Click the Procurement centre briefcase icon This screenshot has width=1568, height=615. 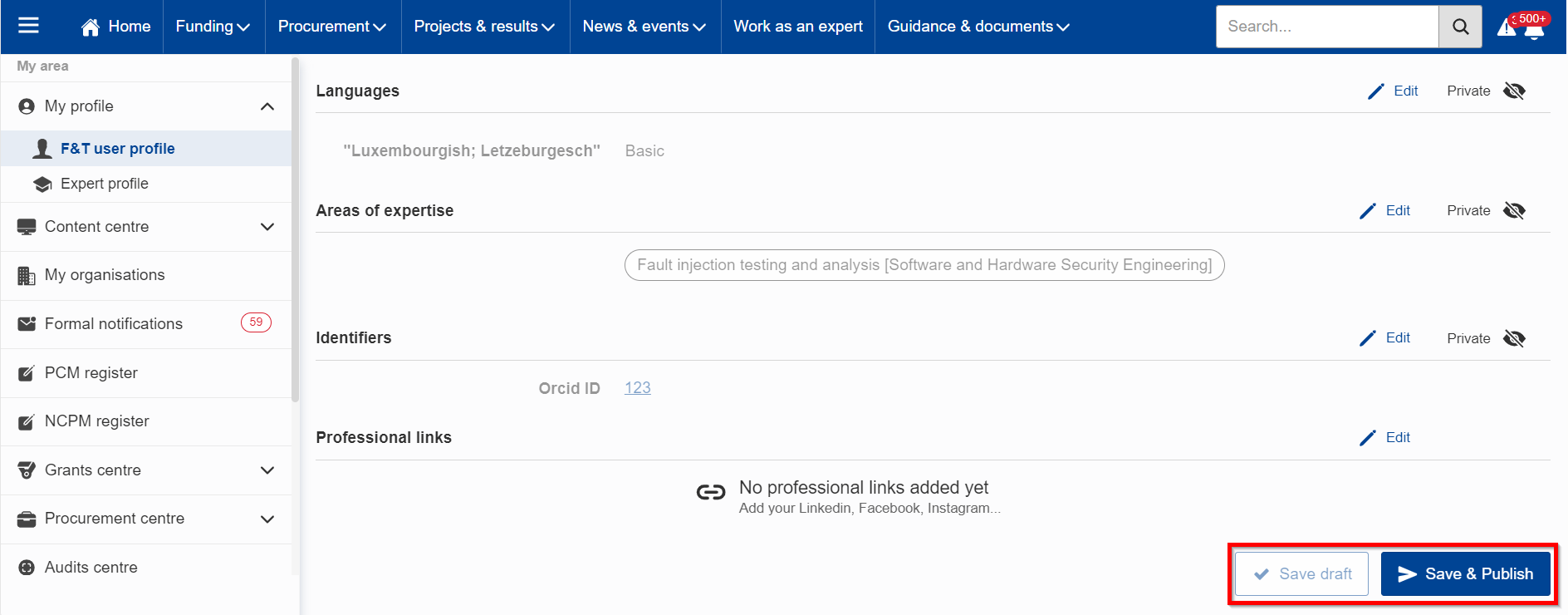point(27,519)
